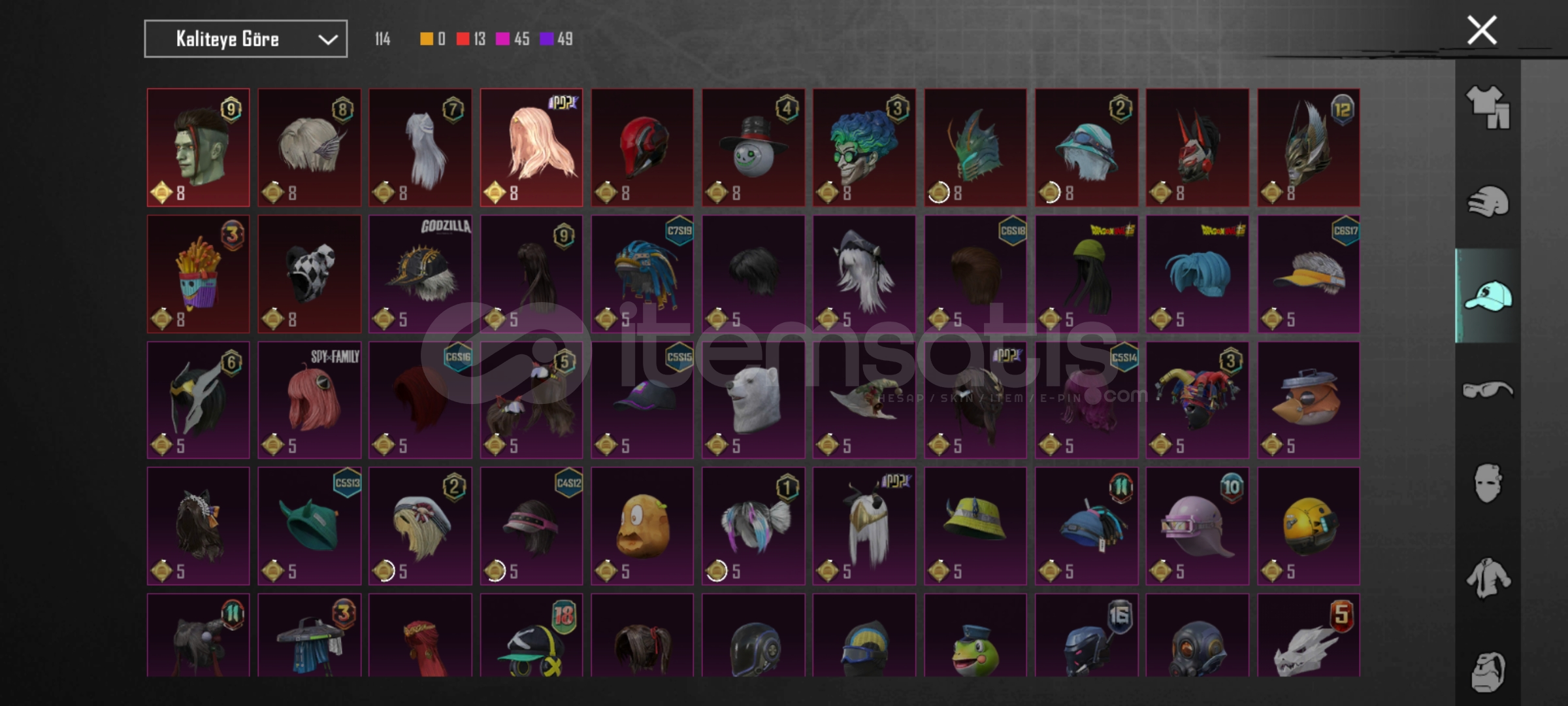The height and width of the screenshot is (706, 1568).
Task: Open the glasses category in sidebar
Action: [x=1488, y=390]
